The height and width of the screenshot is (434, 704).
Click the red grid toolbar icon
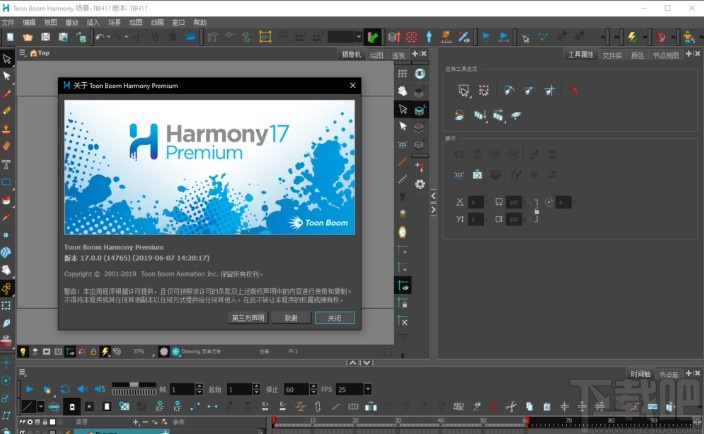coord(412,37)
